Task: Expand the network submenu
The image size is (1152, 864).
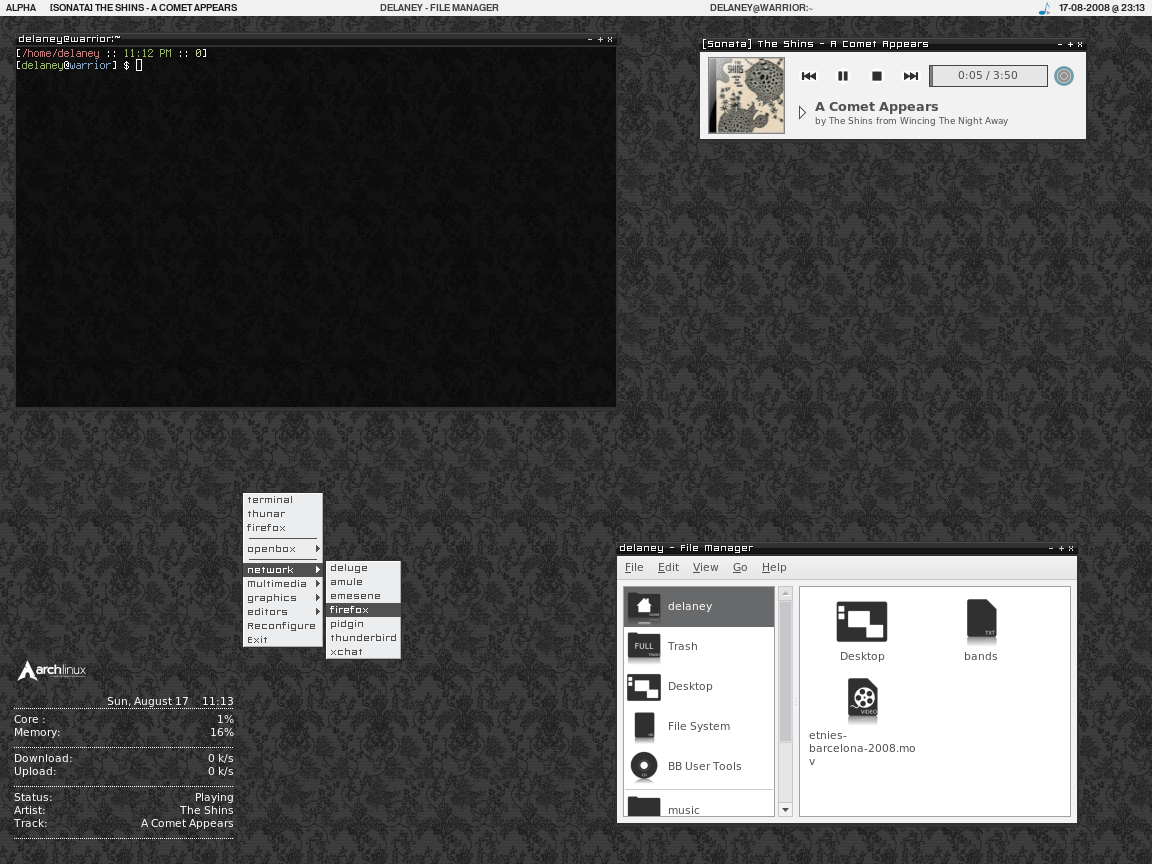Action: click(x=283, y=569)
